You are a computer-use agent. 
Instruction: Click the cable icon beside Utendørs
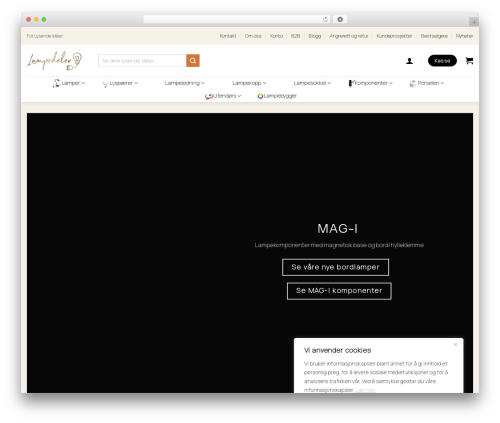pos(209,96)
